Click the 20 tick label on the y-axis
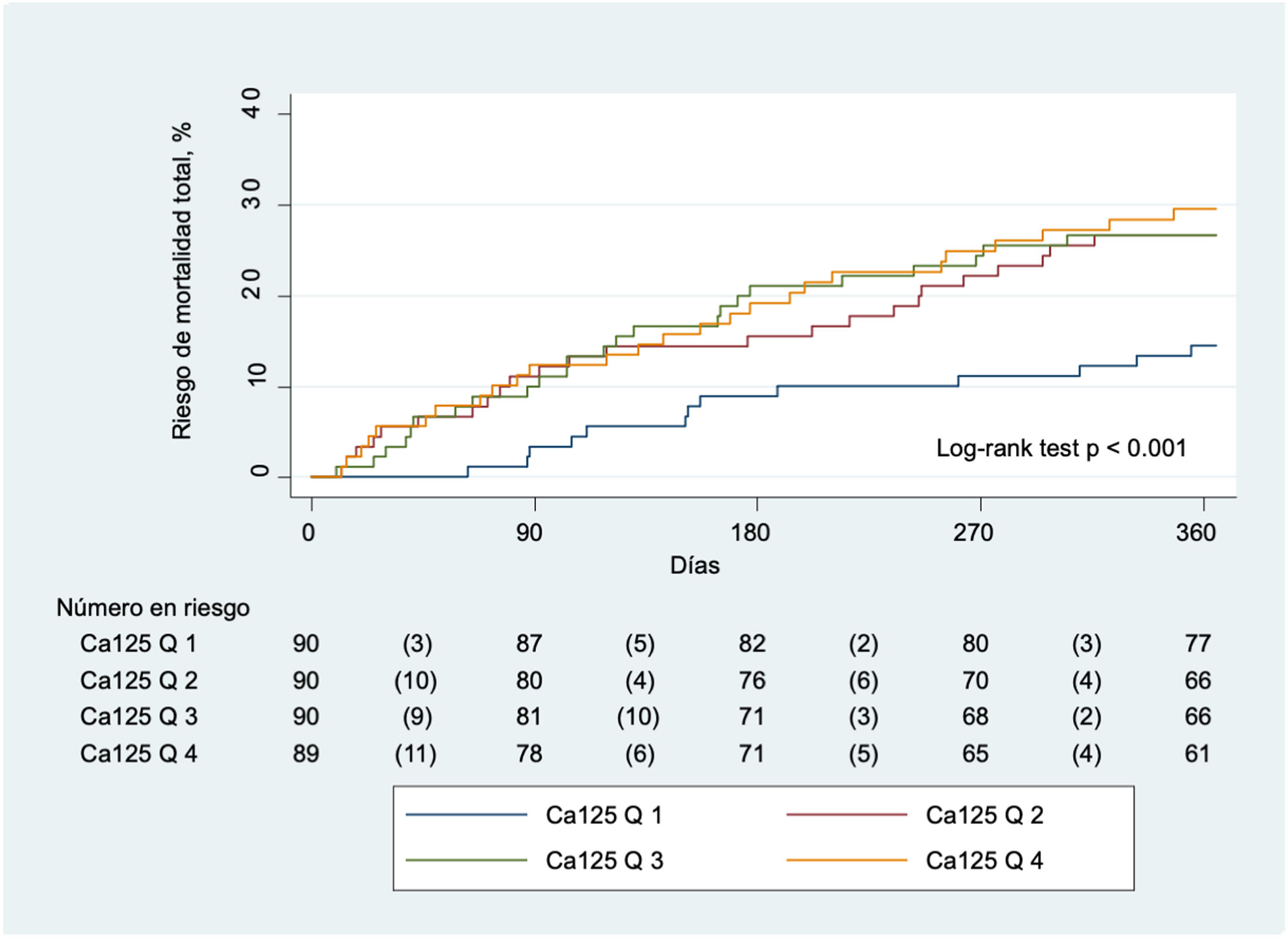The width and height of the screenshot is (1288, 937). click(253, 285)
